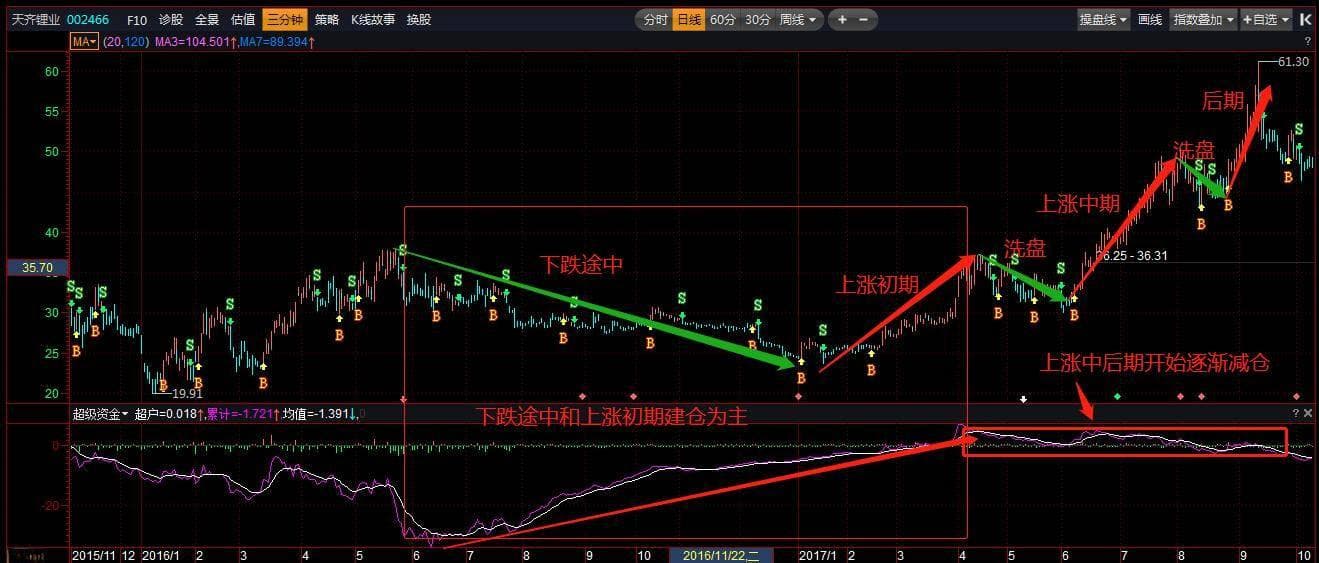Click the 61.30 high price label
The image size is (1319, 563).
1294,62
